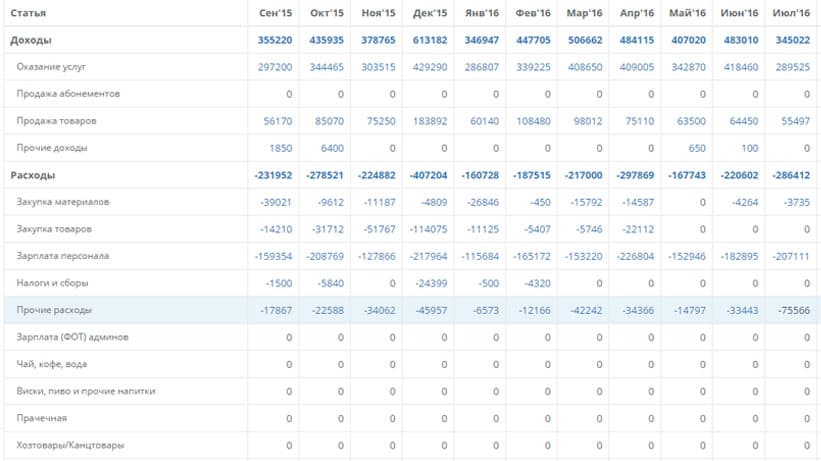Select the Доходы row header
The height and width of the screenshot is (461, 821).
pos(31,40)
